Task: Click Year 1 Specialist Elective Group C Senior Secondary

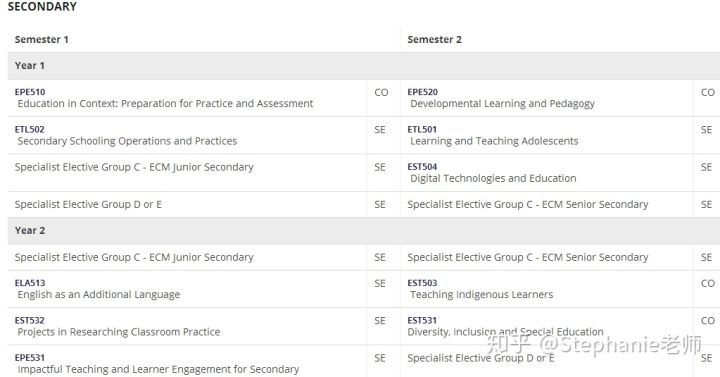Action: tap(528, 204)
